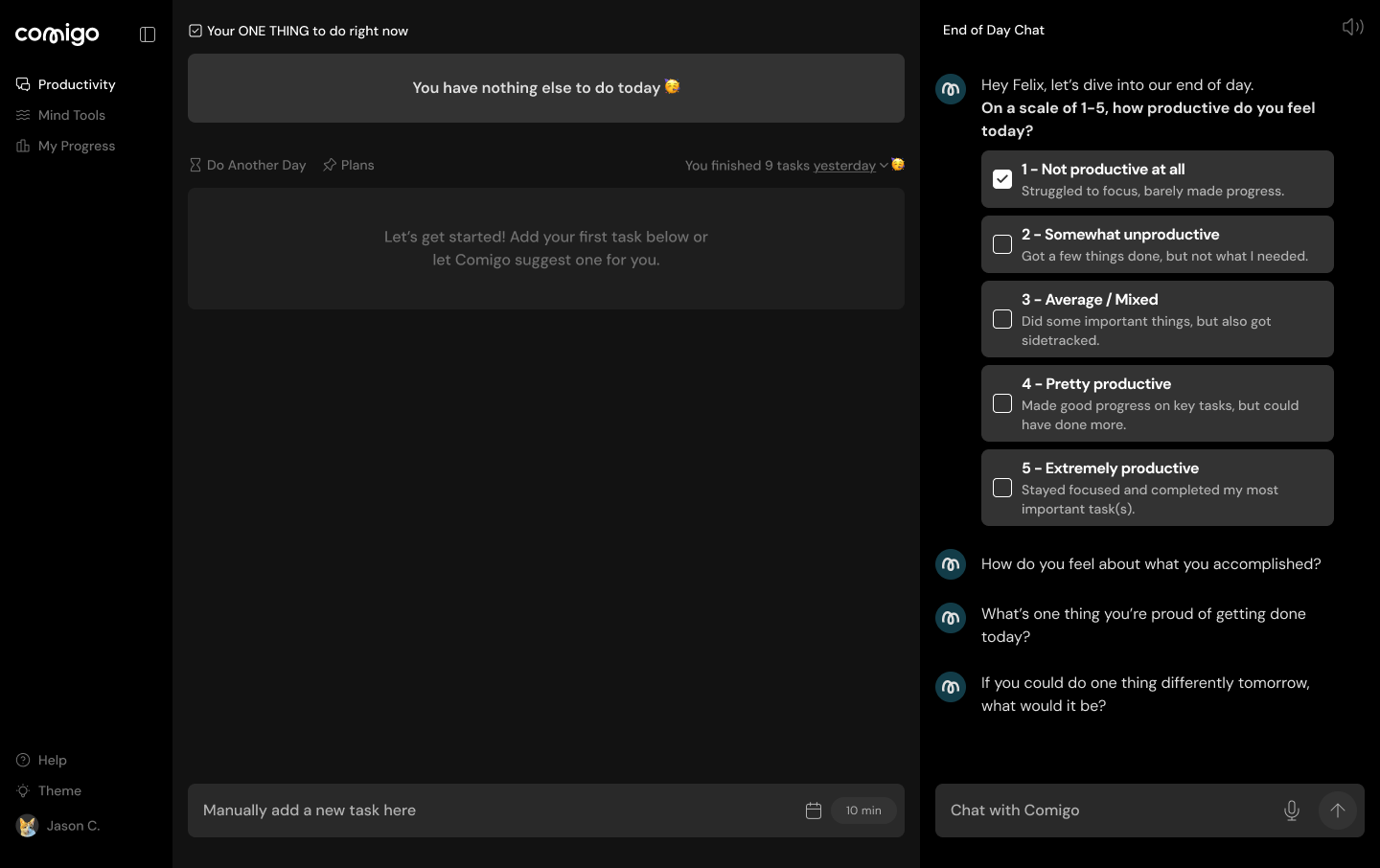Collapse the sidebar with the panel icon
Screen dimensions: 1380x868
[x=148, y=34]
